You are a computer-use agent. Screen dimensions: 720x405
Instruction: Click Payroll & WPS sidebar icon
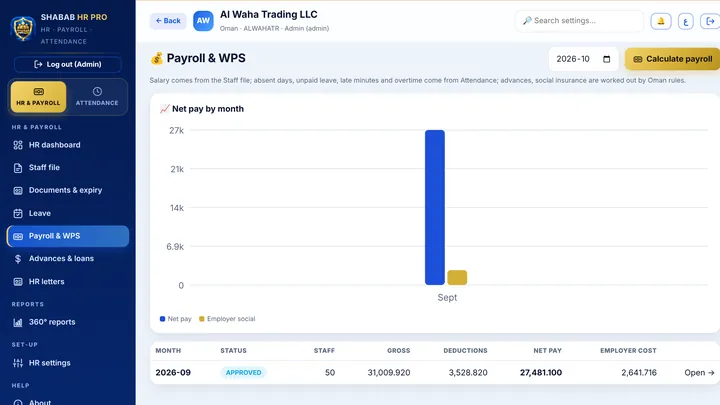pyautogui.click(x=18, y=236)
